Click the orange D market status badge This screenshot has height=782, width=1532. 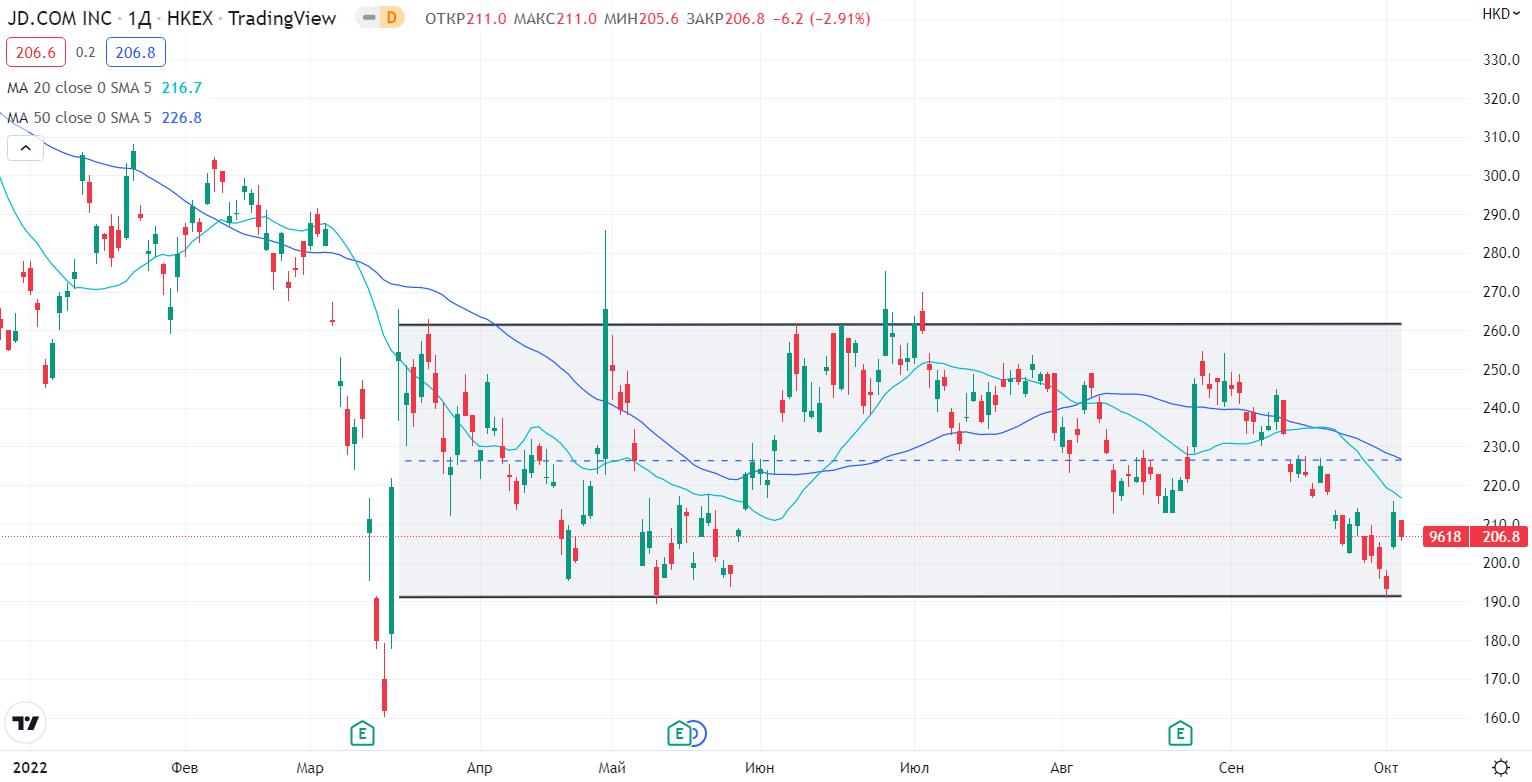pos(391,18)
